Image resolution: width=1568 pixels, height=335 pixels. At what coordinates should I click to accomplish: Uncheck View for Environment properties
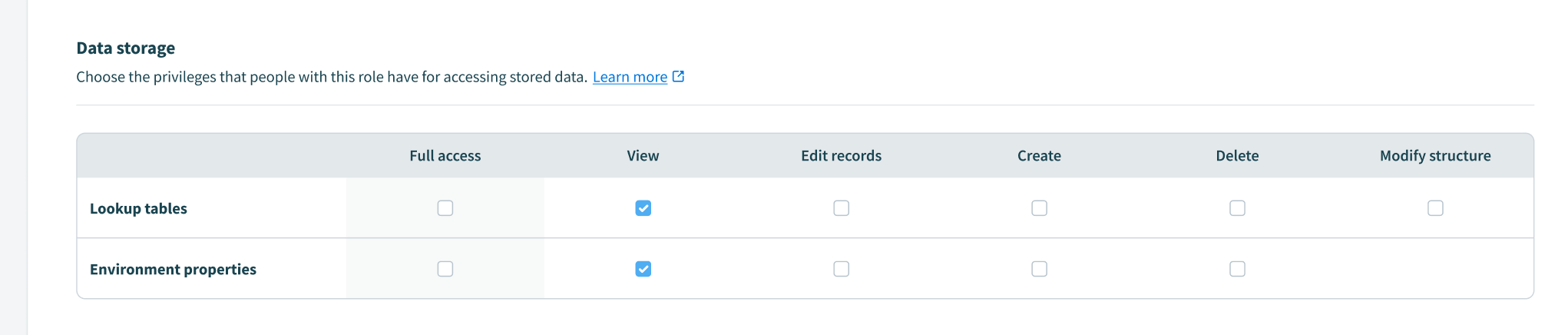(x=643, y=269)
